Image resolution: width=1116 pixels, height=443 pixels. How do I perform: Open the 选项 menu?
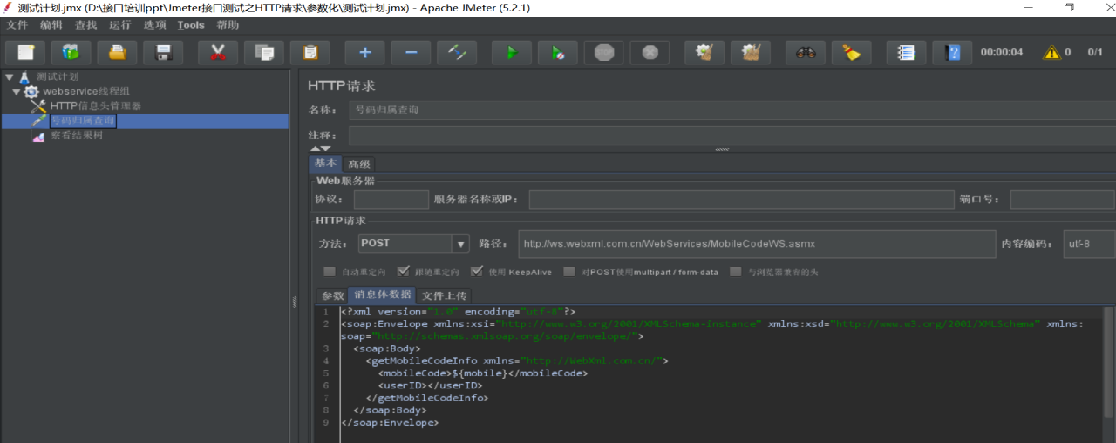tap(154, 25)
